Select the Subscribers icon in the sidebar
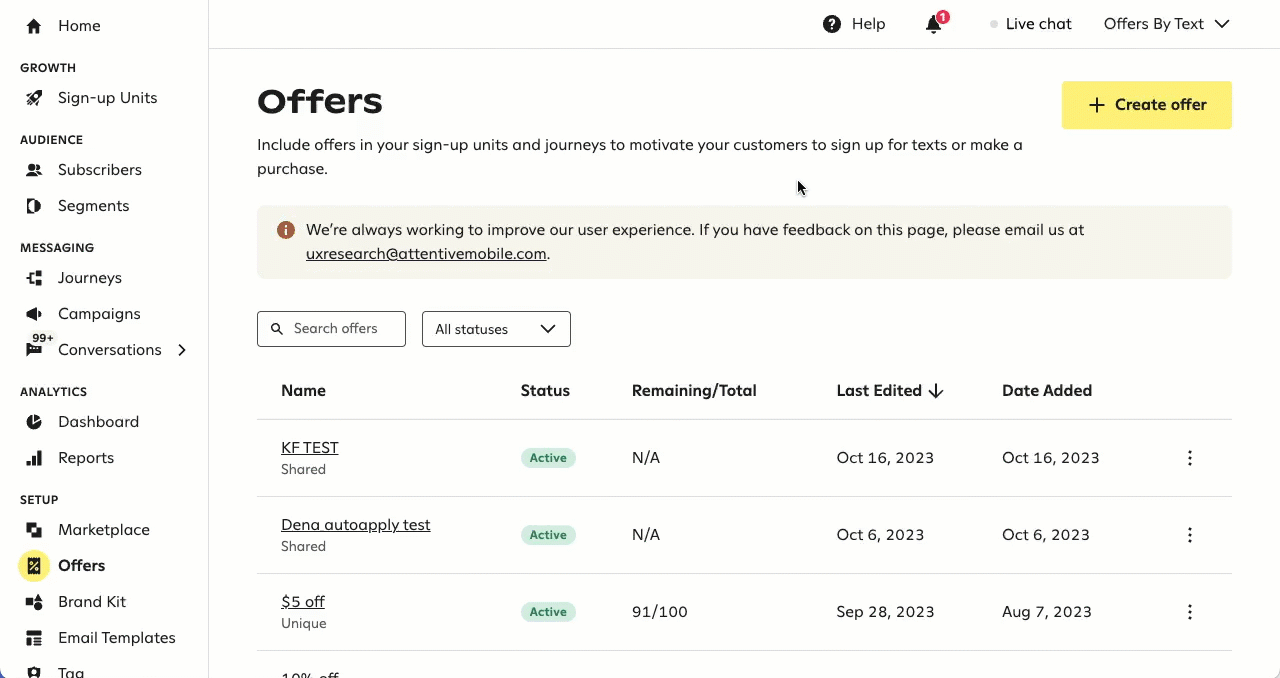The height and width of the screenshot is (678, 1280). tap(33, 169)
